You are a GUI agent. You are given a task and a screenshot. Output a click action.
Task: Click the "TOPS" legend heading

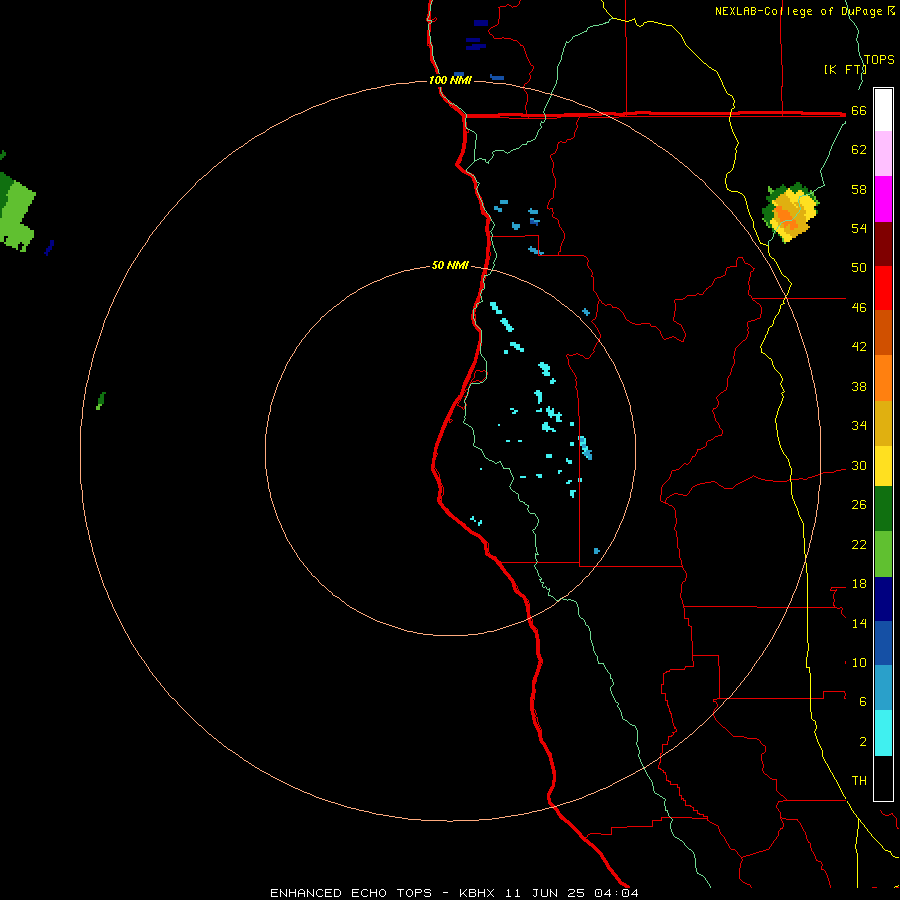click(x=879, y=60)
